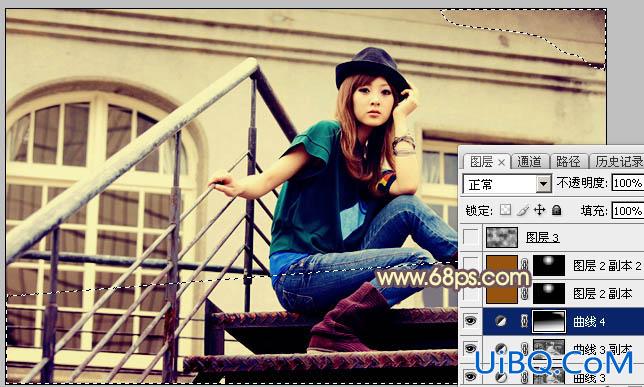Select the 图层 3 layer thumbnail

[501, 237]
